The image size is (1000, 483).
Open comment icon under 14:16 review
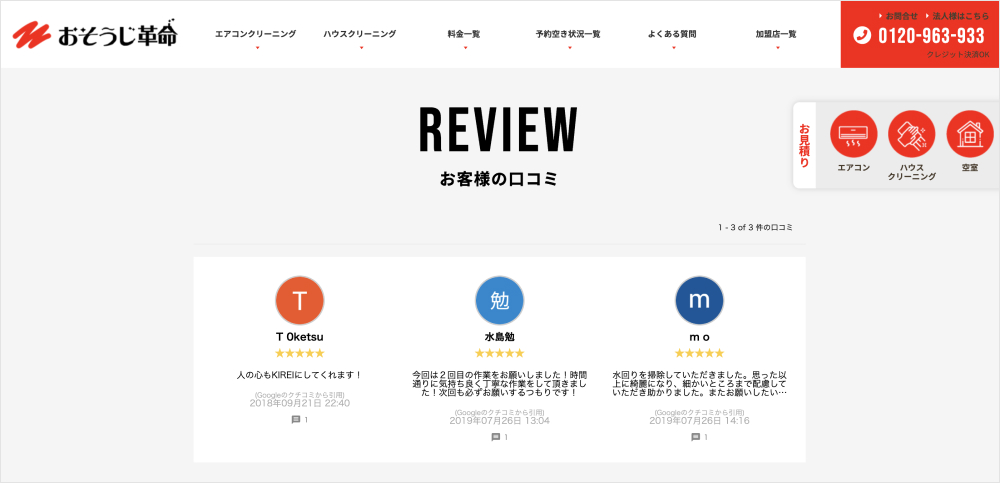696,437
